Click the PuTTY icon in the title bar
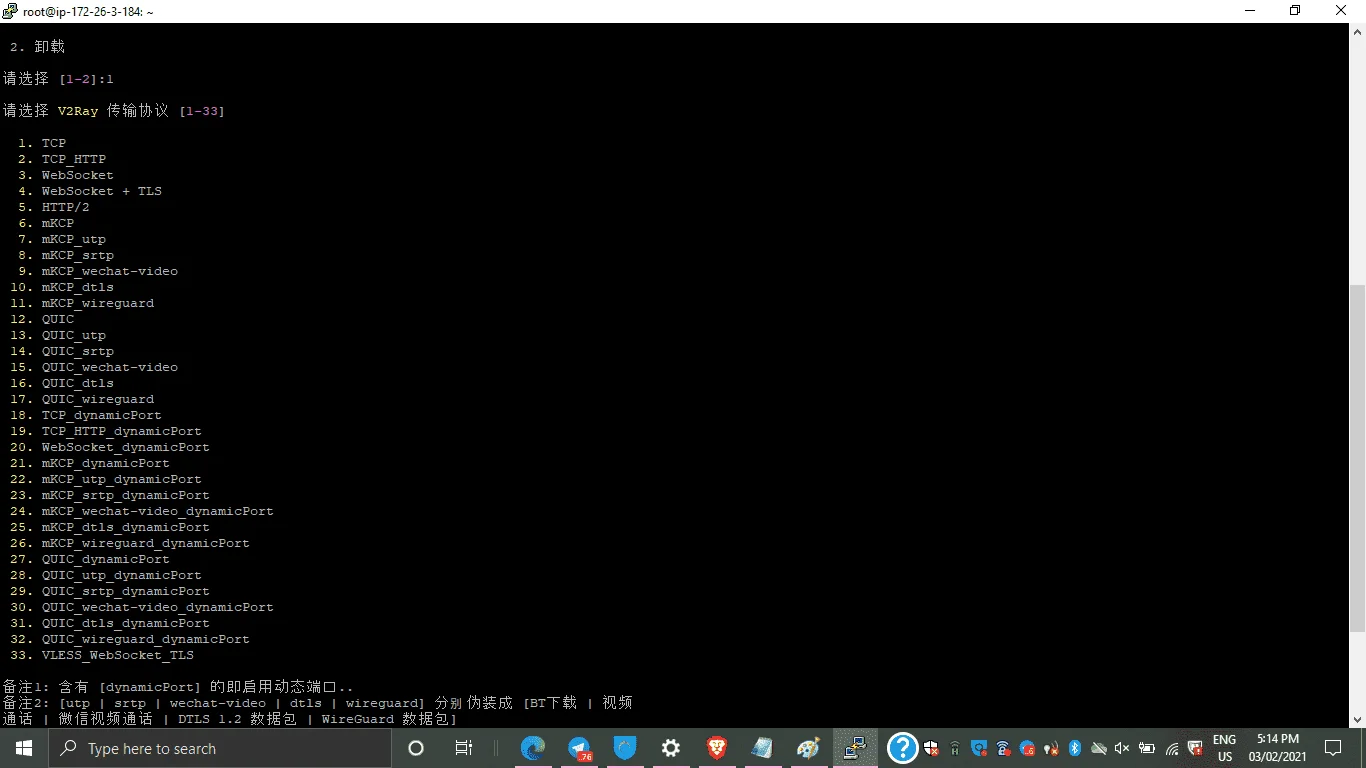 (x=10, y=11)
